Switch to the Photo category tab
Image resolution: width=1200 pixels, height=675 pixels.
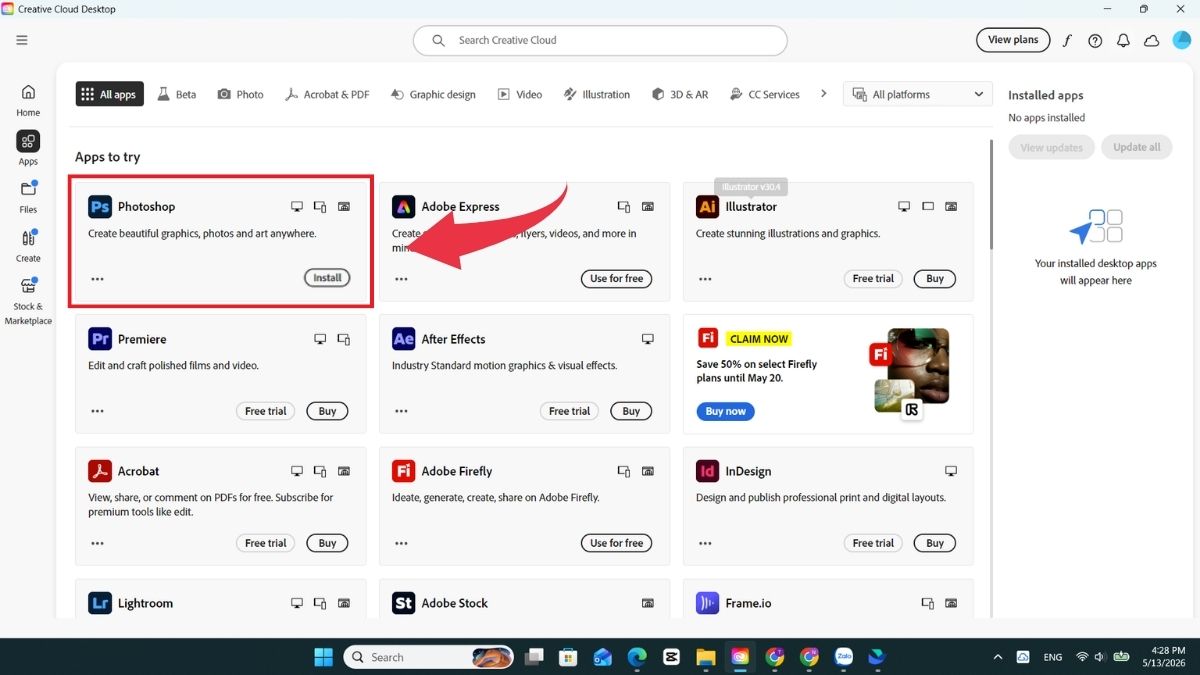(241, 94)
